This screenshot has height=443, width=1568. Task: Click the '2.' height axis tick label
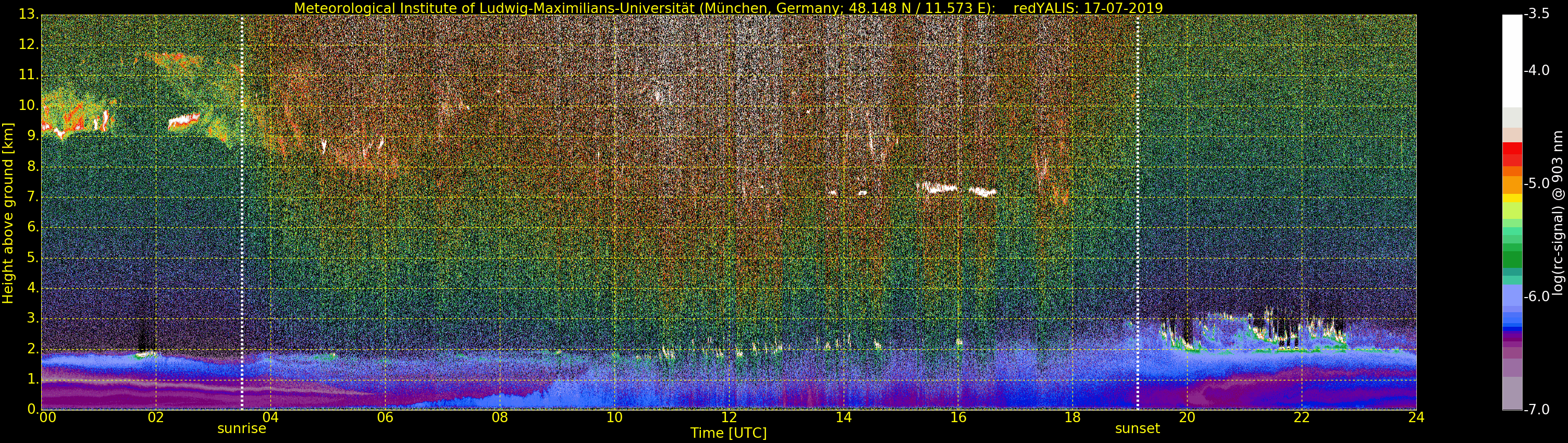click(32, 349)
